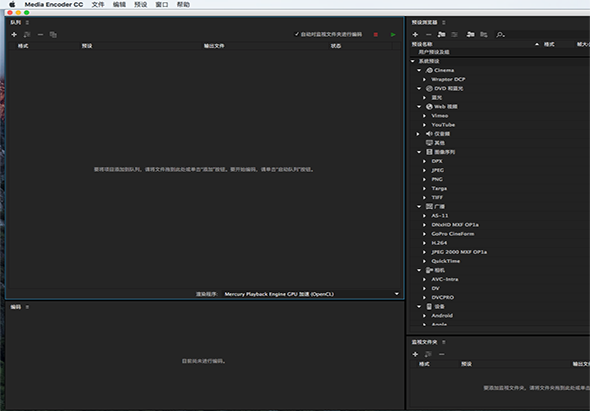Screen dimensions: 590x411
Task: Select the Android preset group
Action: click(442, 316)
